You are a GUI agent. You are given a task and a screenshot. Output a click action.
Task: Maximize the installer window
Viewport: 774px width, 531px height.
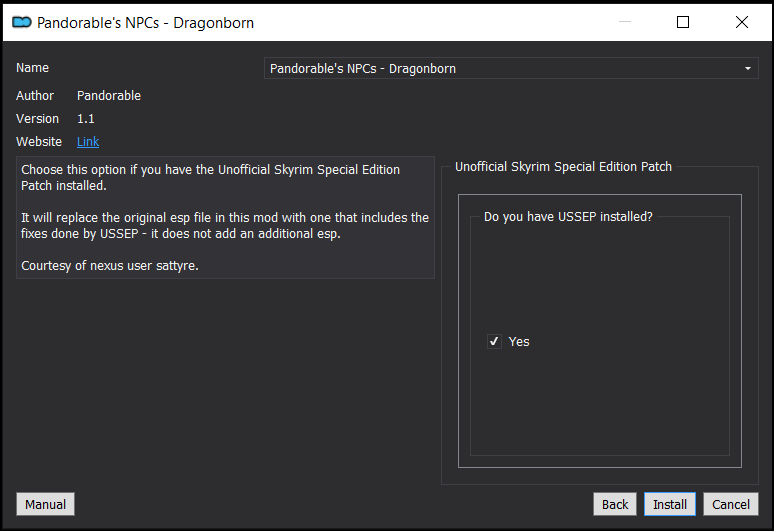click(683, 22)
